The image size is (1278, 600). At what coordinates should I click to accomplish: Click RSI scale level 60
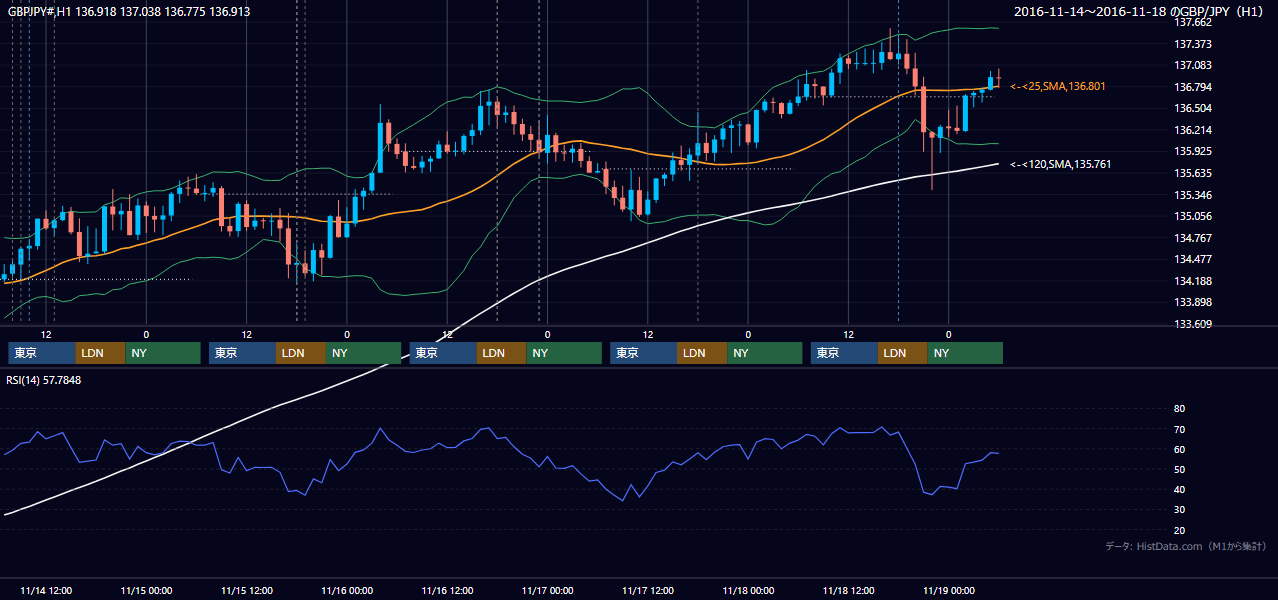[1179, 449]
